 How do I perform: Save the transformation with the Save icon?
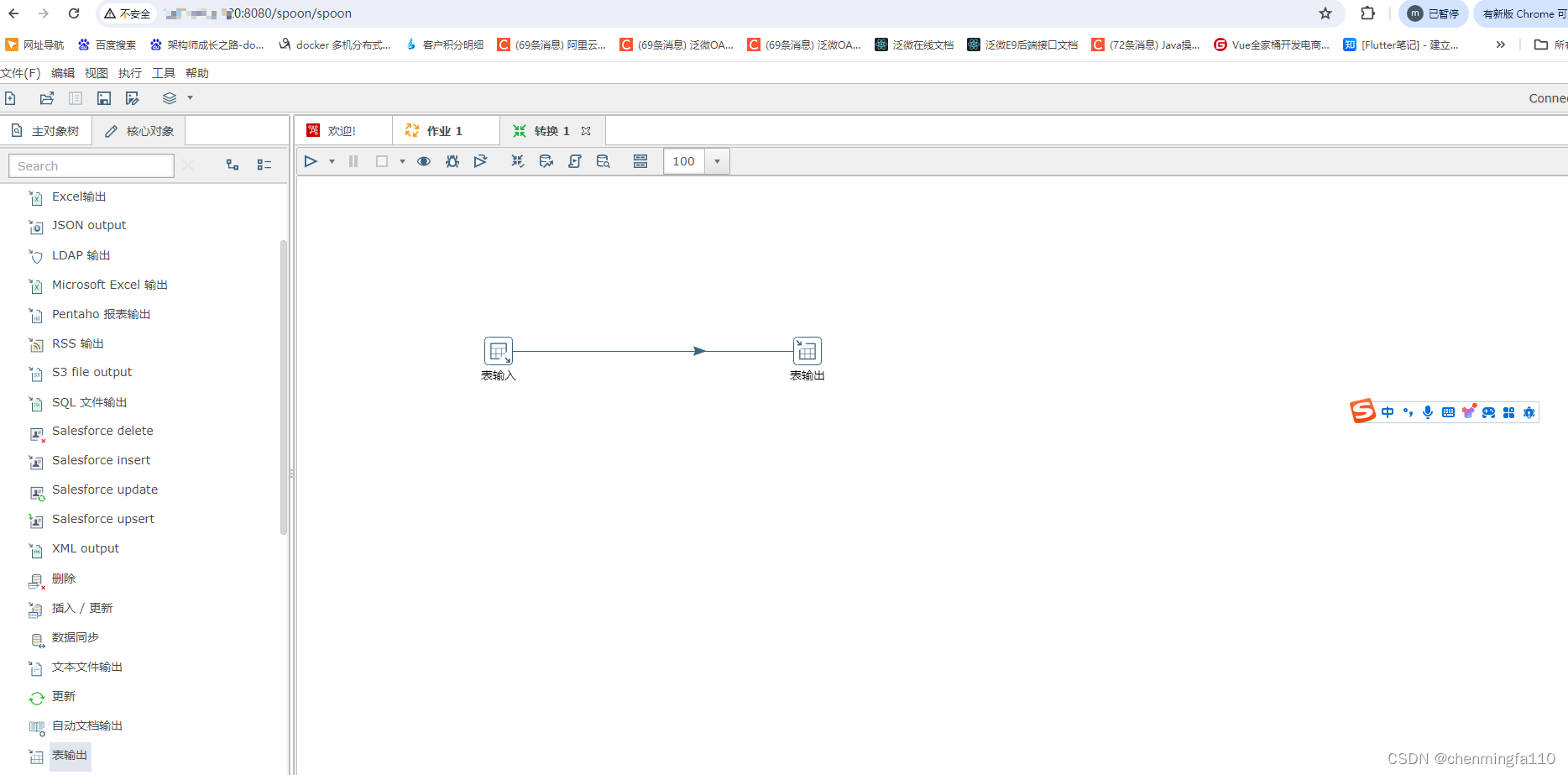(x=103, y=97)
